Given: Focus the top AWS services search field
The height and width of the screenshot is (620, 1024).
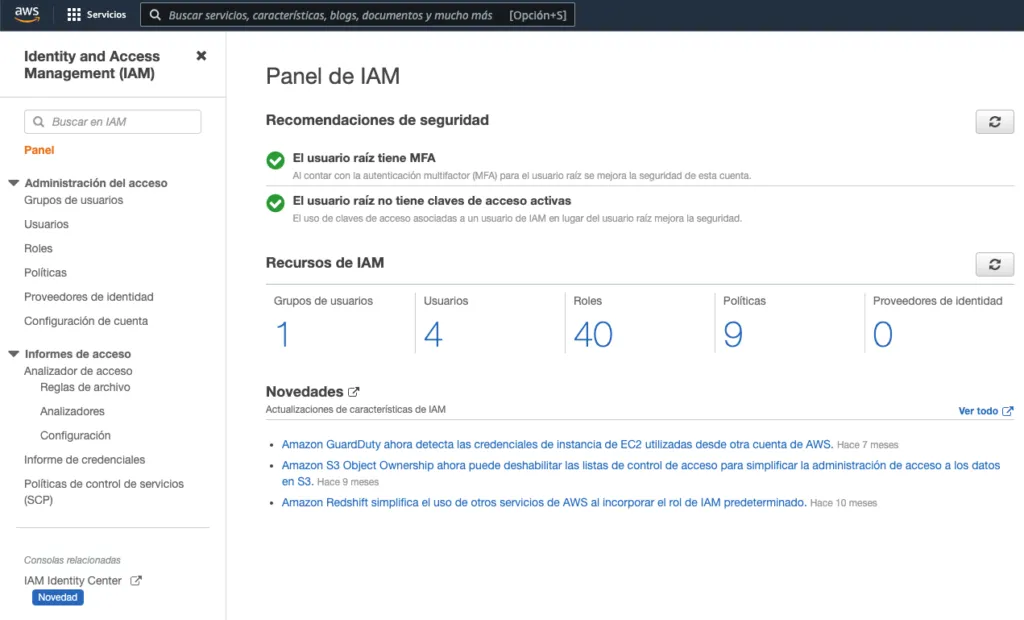Looking at the screenshot, I should 357,15.
